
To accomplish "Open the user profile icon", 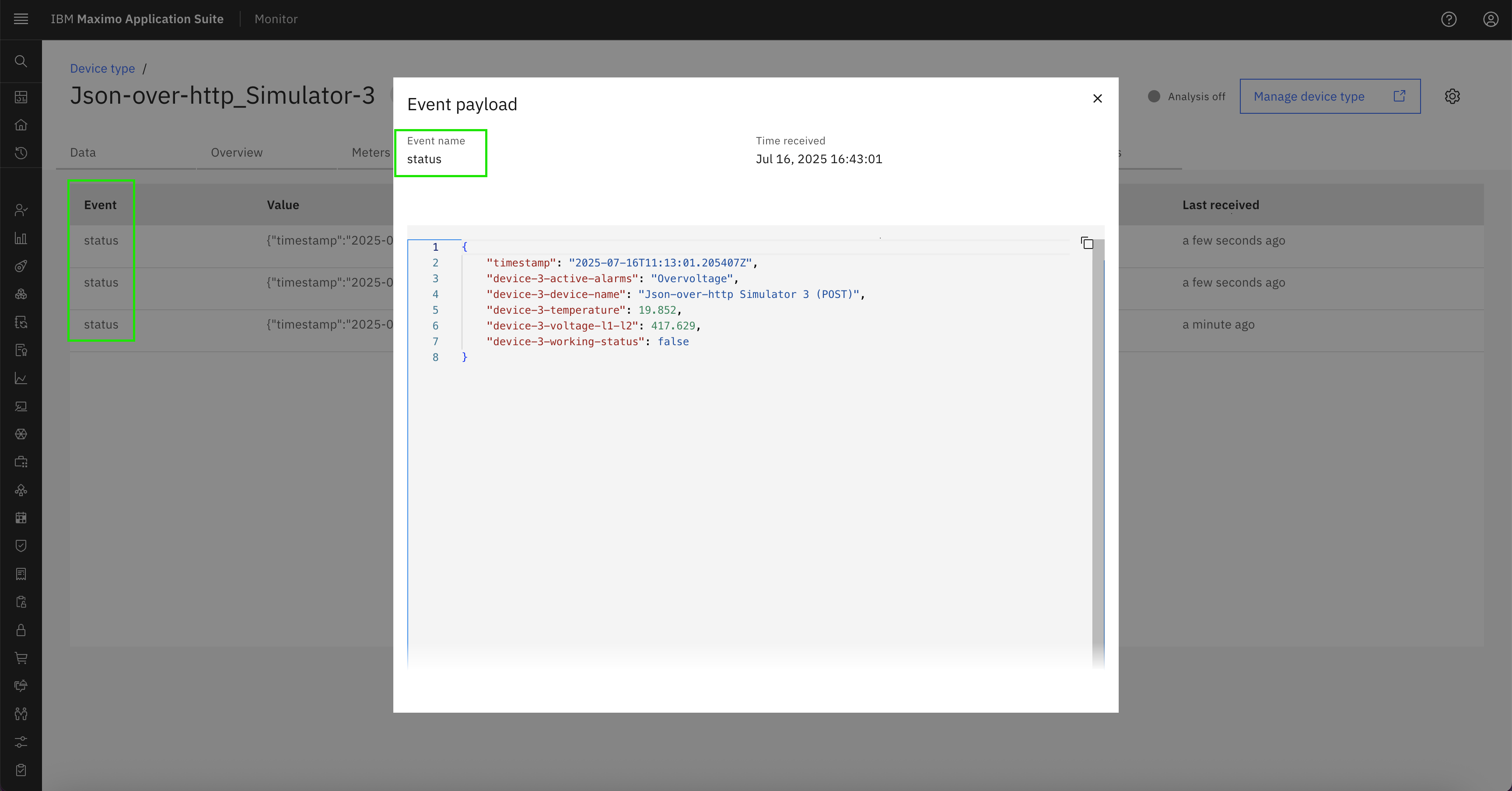I will tap(1491, 19).
